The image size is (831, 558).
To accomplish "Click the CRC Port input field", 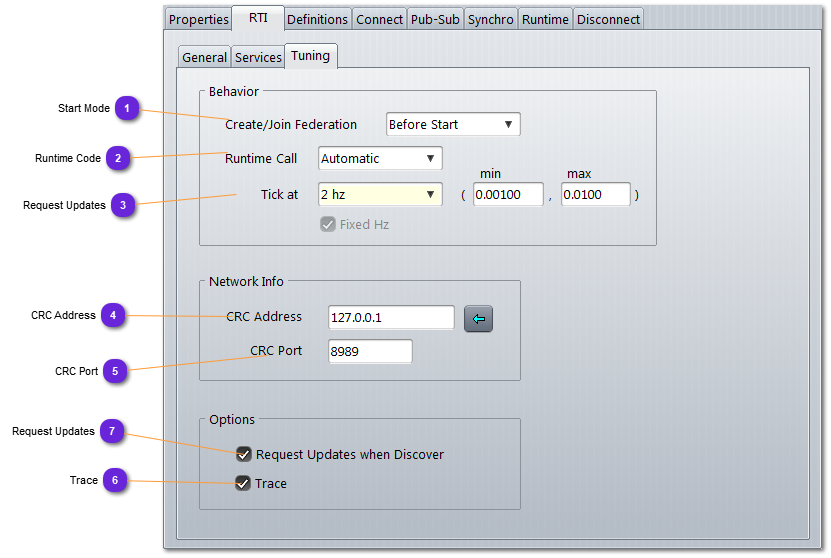I will (370, 352).
